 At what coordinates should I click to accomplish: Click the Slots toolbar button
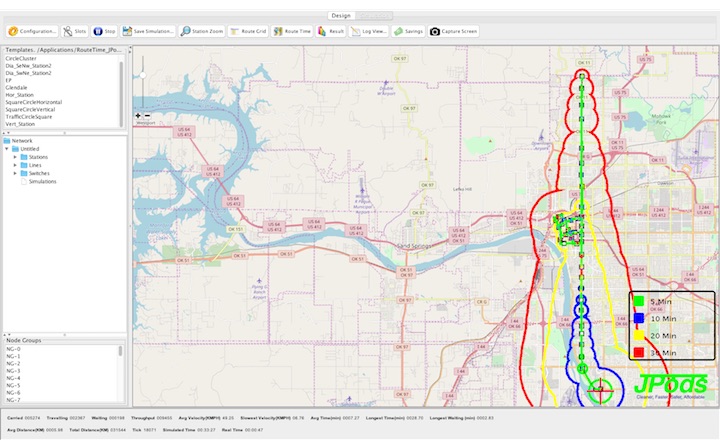pyautogui.click(x=75, y=31)
